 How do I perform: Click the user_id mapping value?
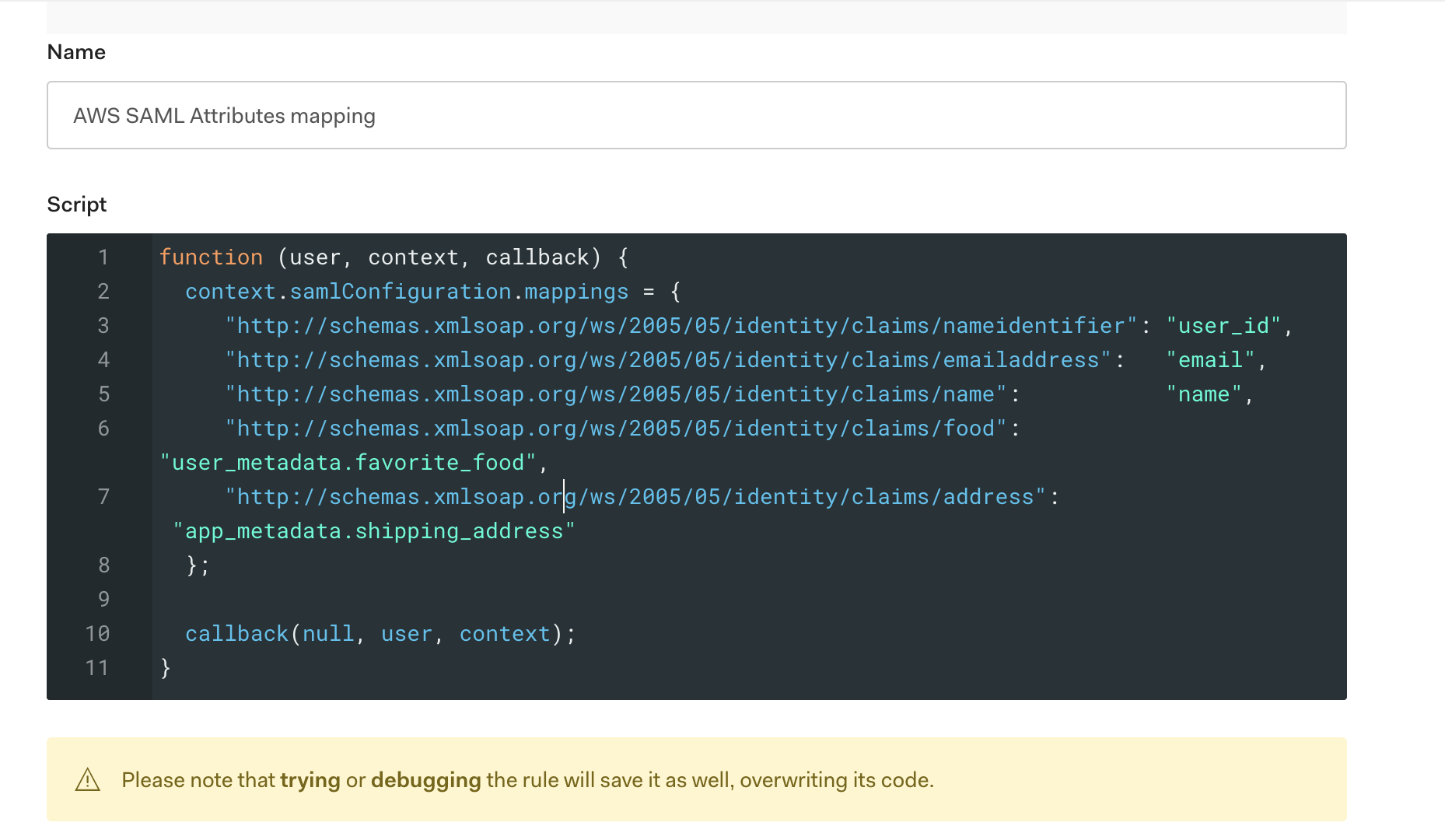point(1225,325)
